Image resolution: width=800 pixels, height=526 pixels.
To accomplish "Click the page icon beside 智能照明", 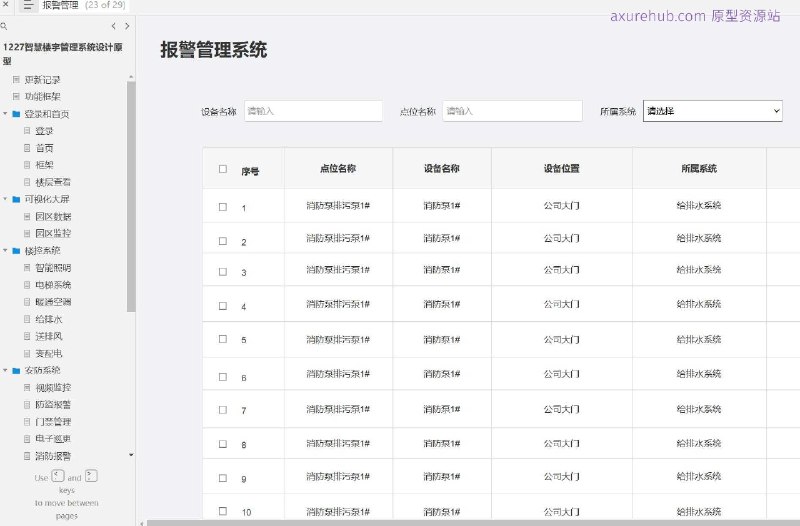I will pyautogui.click(x=27, y=267).
